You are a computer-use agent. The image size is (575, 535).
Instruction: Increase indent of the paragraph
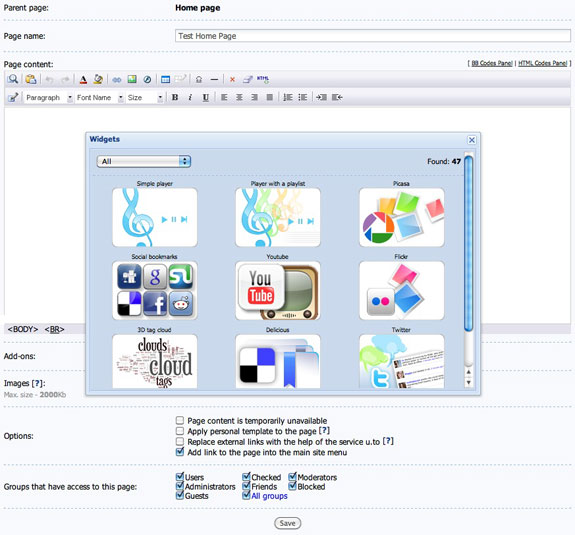point(321,98)
